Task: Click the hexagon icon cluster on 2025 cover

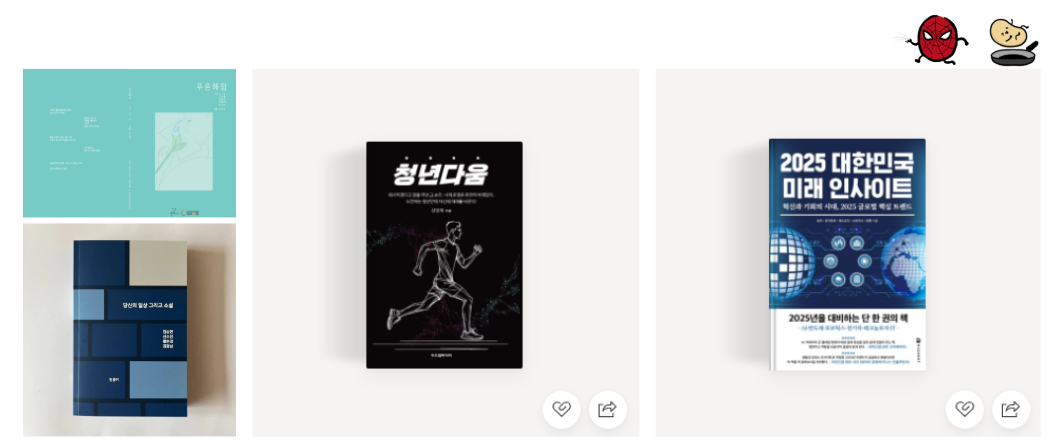Action: pos(847,260)
